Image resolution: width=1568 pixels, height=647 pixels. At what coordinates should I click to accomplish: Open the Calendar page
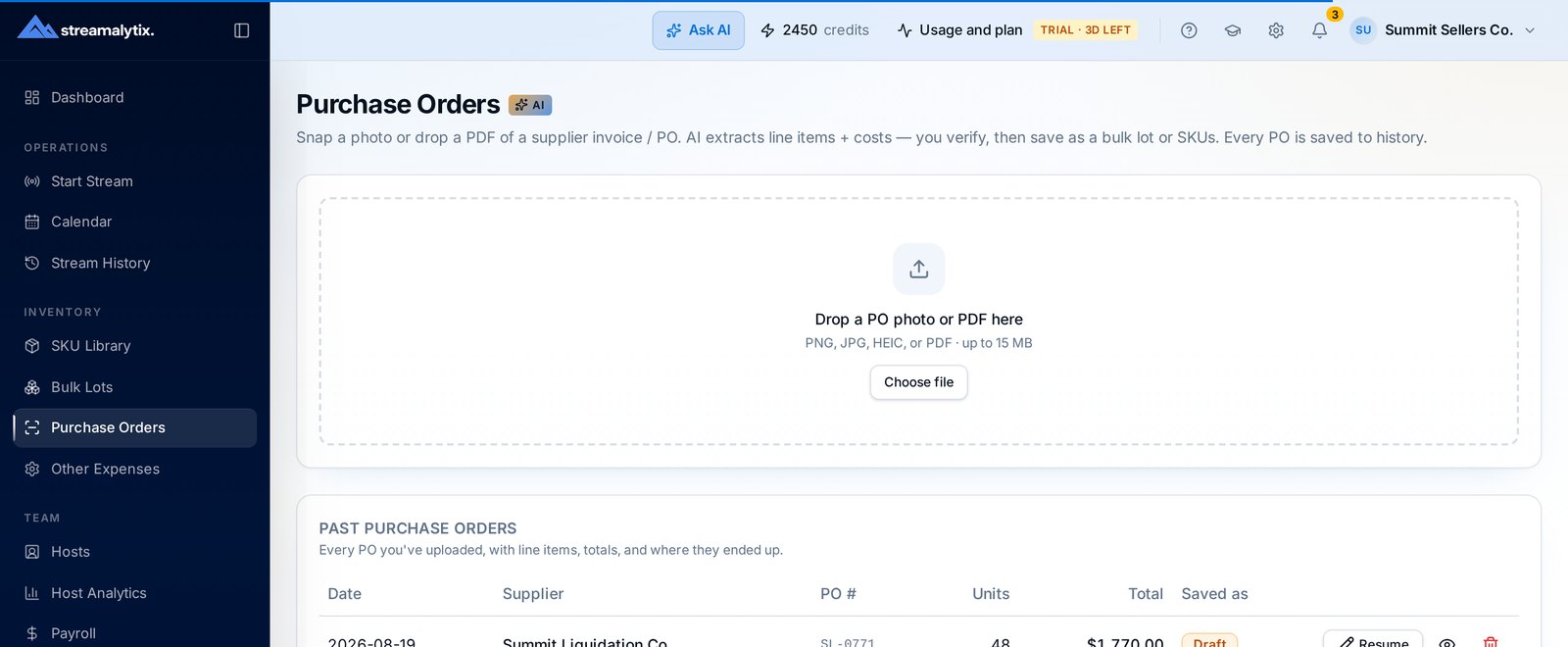point(134,222)
